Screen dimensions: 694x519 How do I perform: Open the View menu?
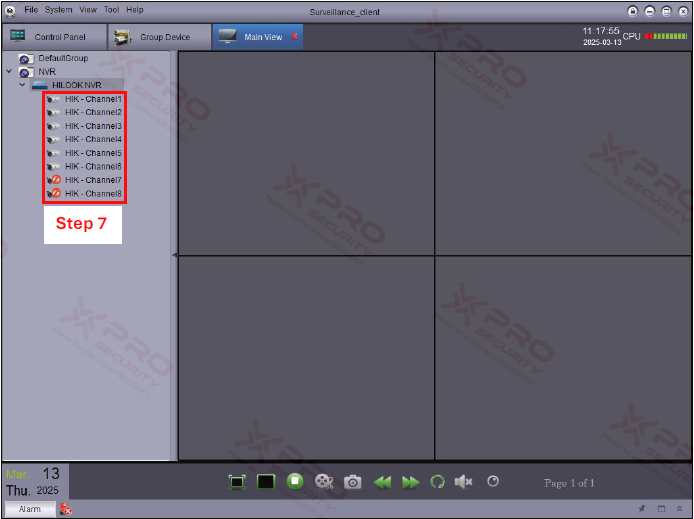tap(88, 10)
